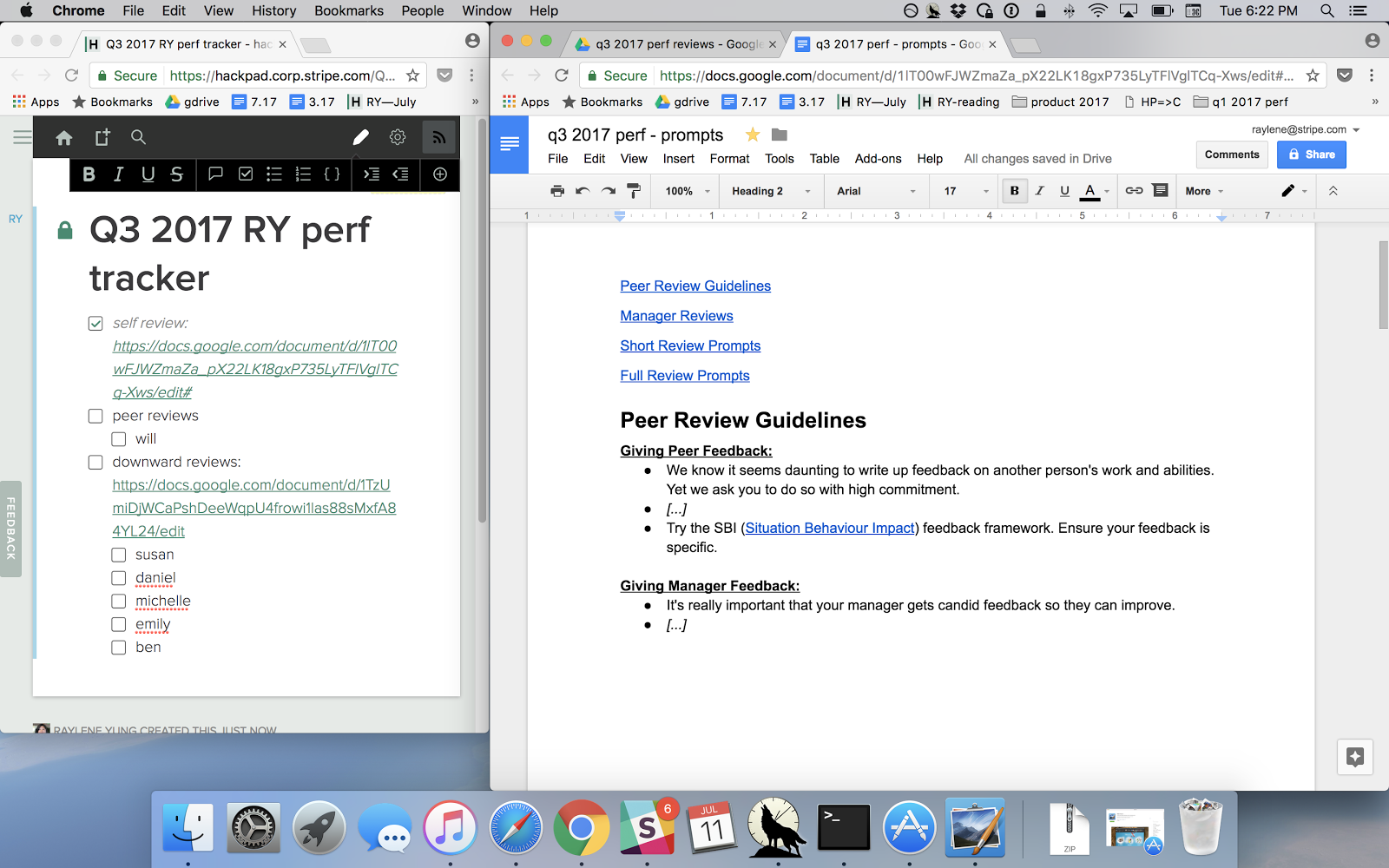The image size is (1389, 868).
Task: Follow the Full Review Prompts link
Action: (685, 376)
